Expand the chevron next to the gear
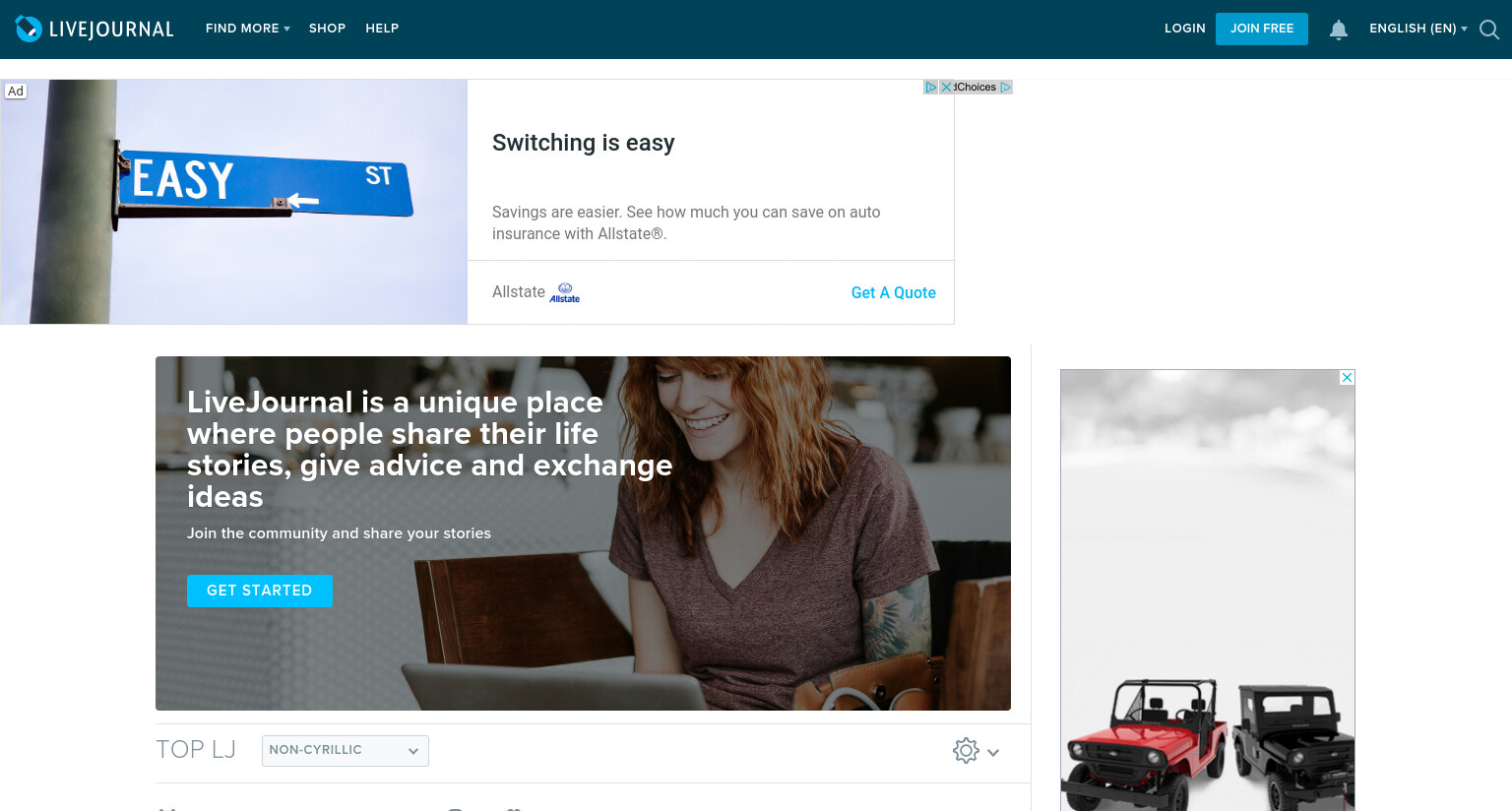Screen dimensions: 1512x811 [x=993, y=752]
